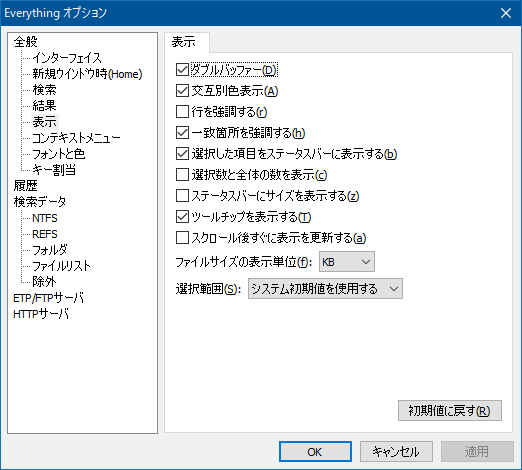The image size is (522, 470).
Task: Select インターフェイス in the options tree
Action: pyautogui.click(x=67, y=58)
